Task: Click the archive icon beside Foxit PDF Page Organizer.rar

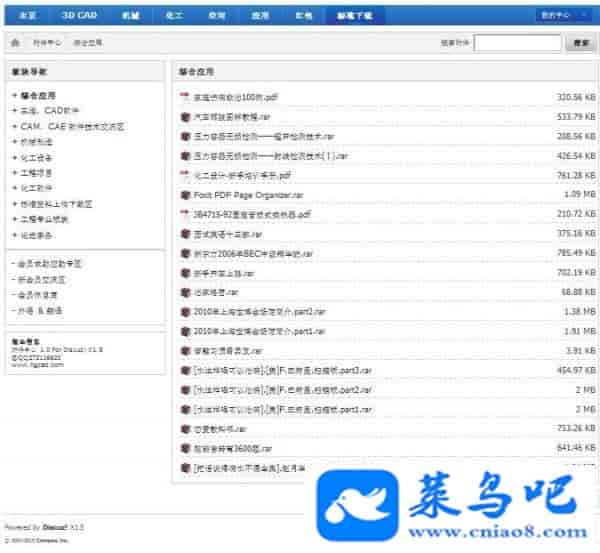Action: pos(185,195)
